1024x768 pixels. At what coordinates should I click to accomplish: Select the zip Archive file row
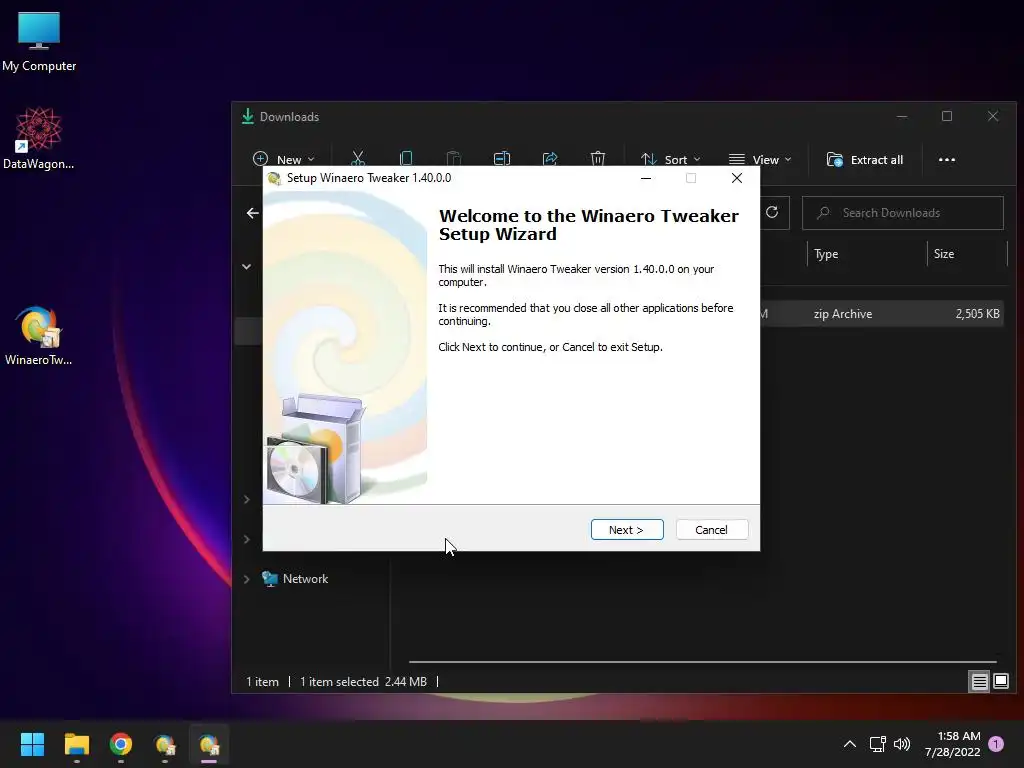pos(882,314)
